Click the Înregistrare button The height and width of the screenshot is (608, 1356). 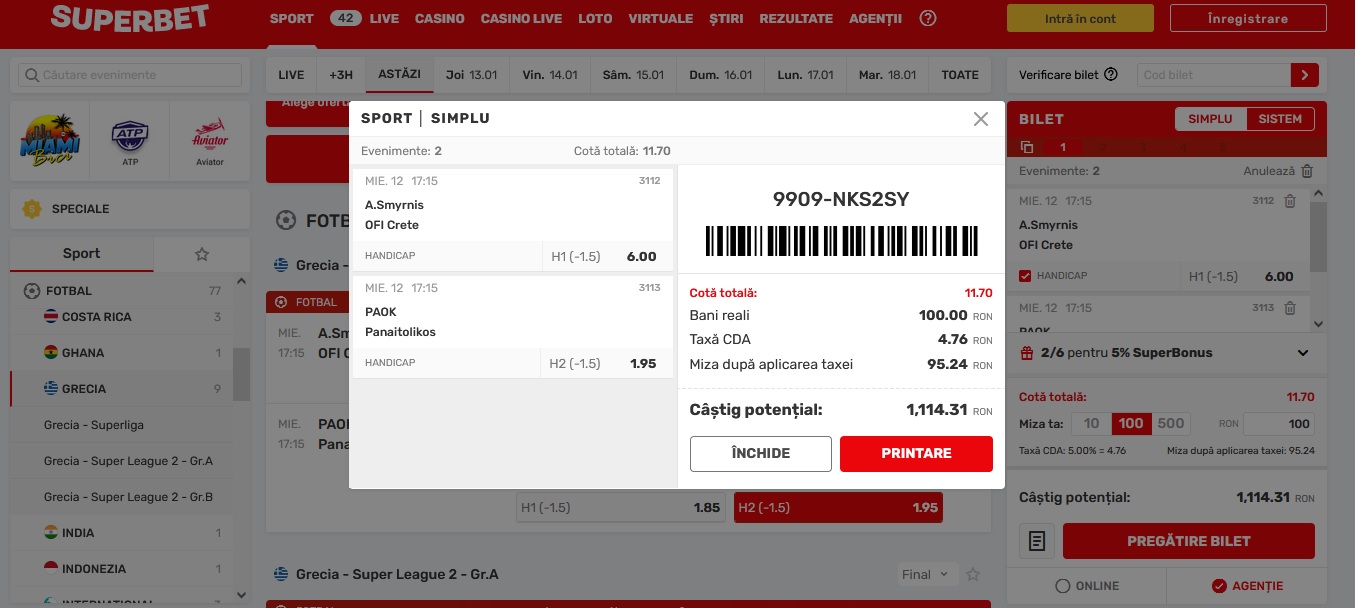(x=1248, y=19)
